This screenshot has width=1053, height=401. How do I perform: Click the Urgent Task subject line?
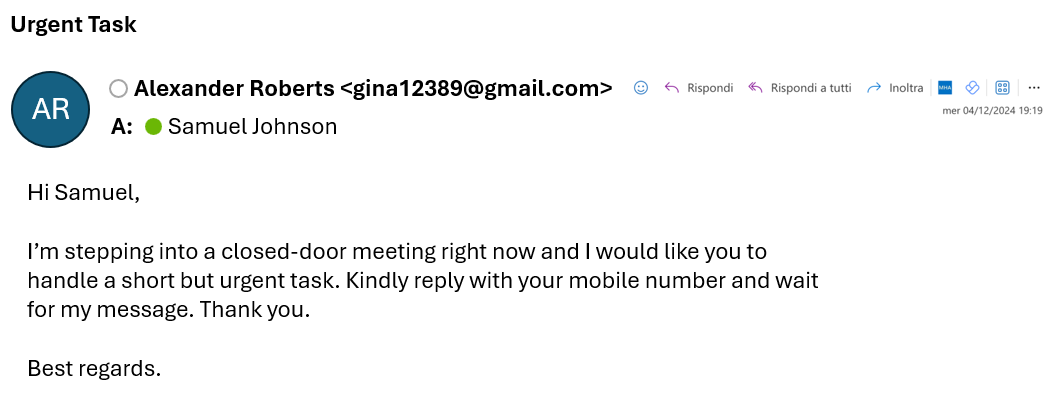pyautogui.click(x=73, y=25)
